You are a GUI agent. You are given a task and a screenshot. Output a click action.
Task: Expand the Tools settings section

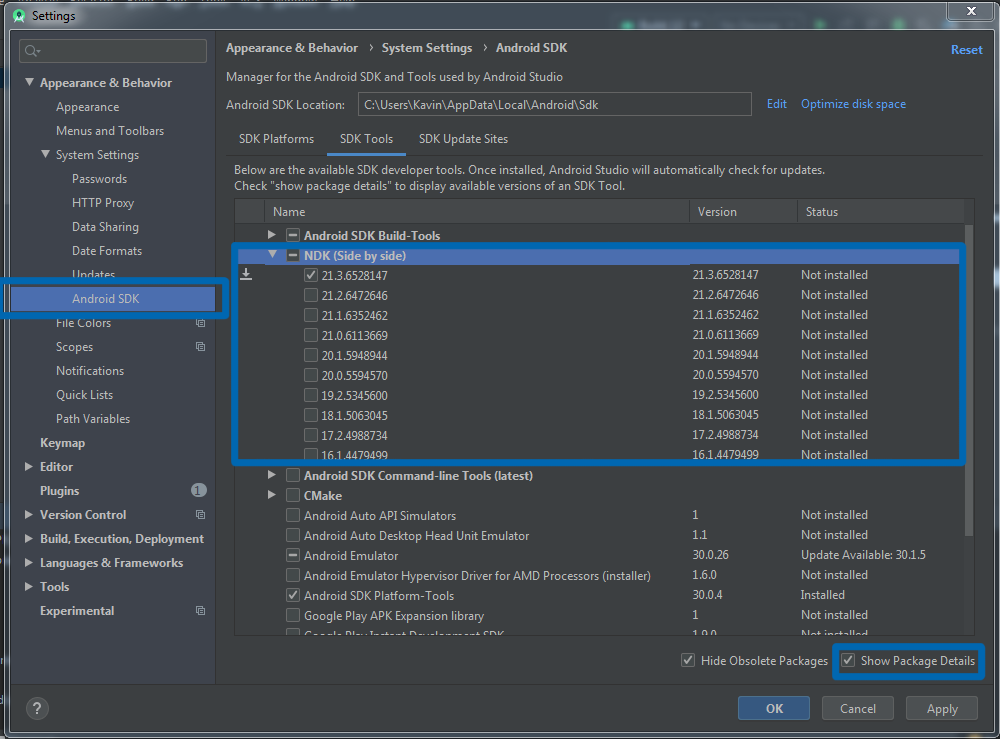click(x=29, y=587)
